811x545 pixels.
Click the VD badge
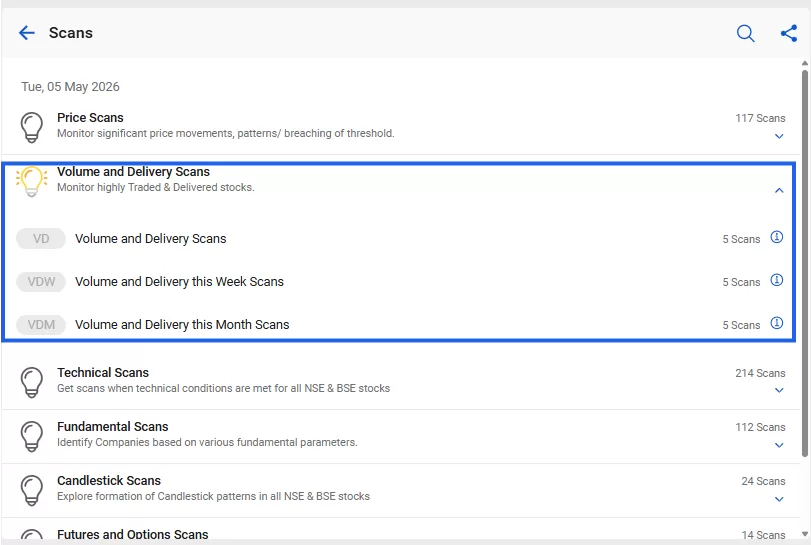click(x=41, y=238)
